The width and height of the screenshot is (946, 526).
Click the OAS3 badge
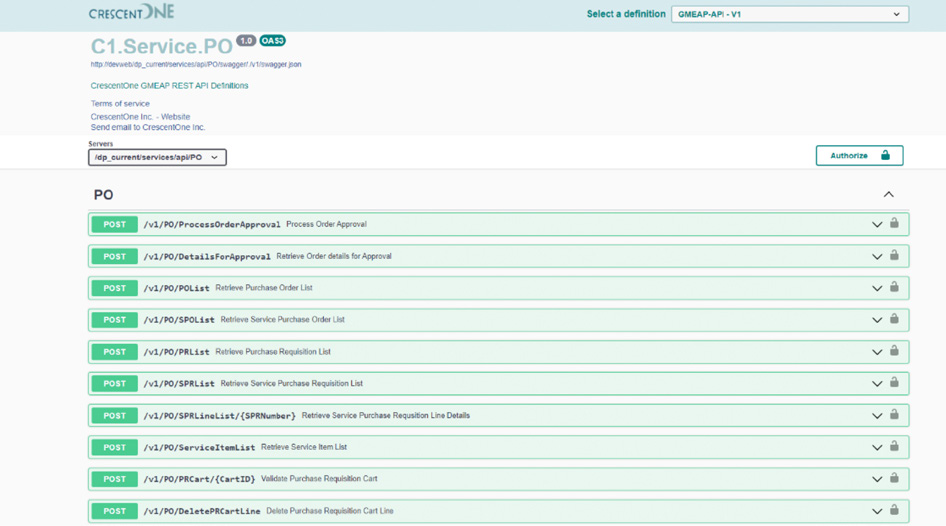coord(273,40)
